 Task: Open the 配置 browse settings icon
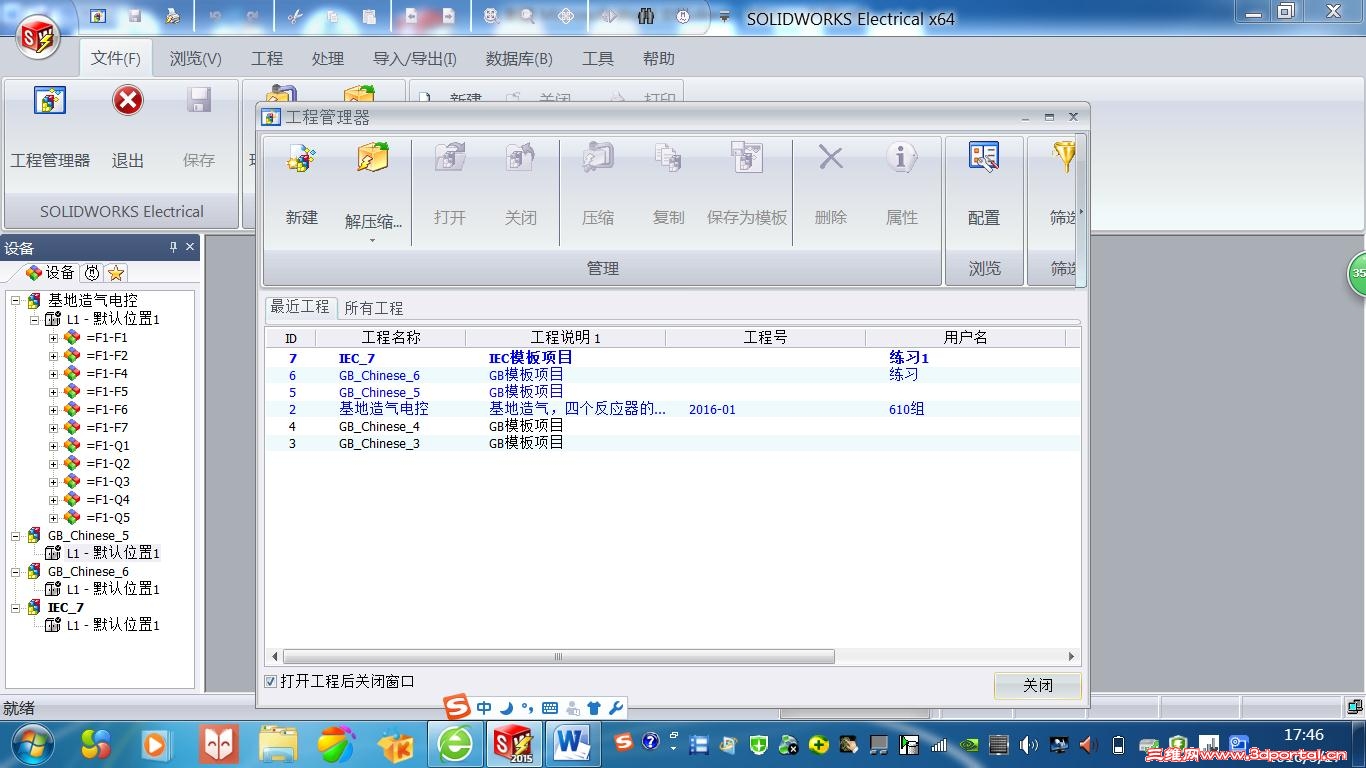[984, 158]
